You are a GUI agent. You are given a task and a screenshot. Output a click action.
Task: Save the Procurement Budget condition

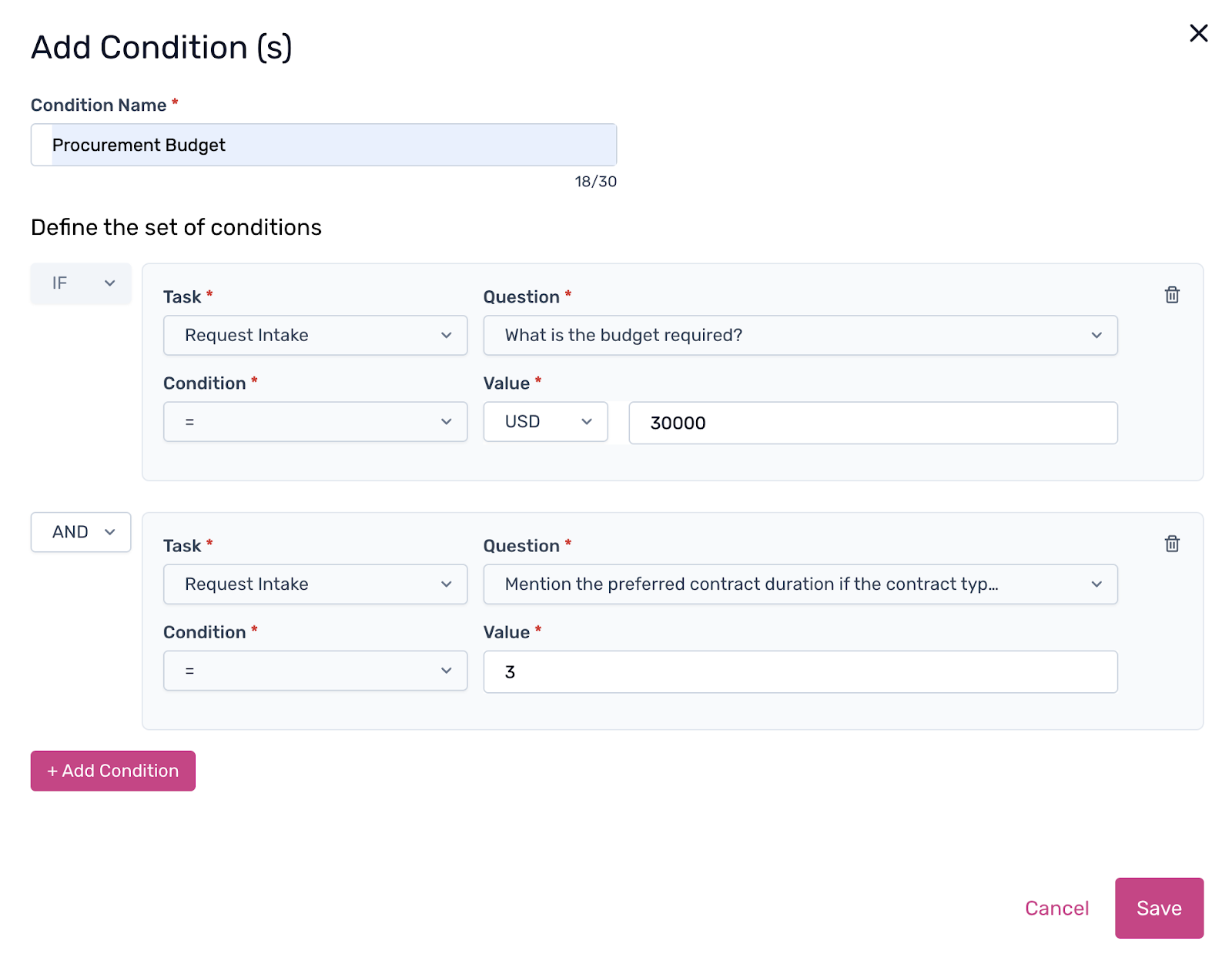(1159, 908)
